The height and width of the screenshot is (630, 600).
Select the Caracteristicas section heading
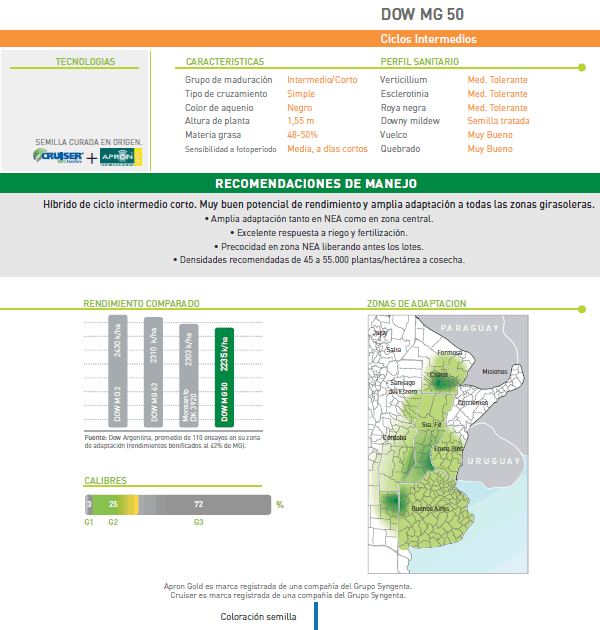[x=225, y=62]
